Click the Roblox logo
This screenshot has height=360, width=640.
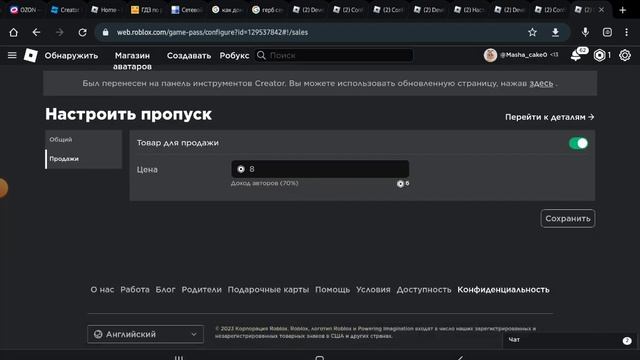(x=31, y=55)
